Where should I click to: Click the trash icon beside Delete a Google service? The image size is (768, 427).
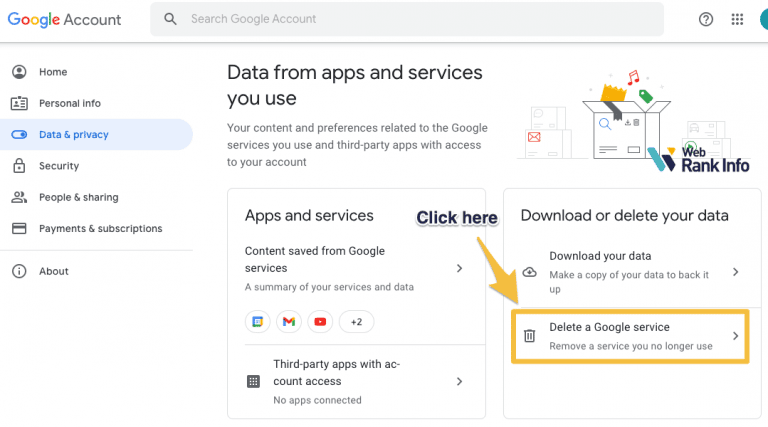pos(530,336)
